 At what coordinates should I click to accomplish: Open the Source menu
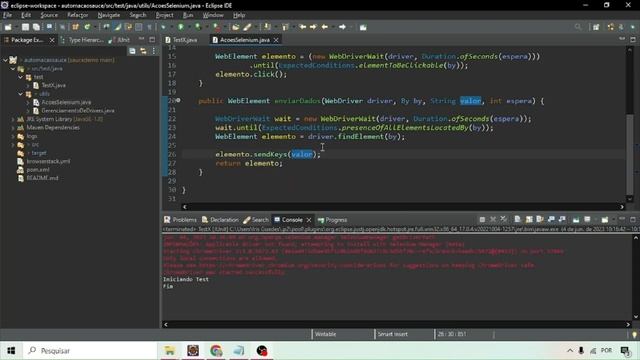[49, 15]
